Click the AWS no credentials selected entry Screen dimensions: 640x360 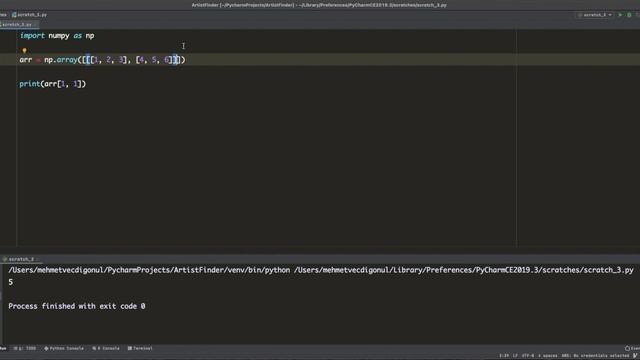[x=595, y=356]
